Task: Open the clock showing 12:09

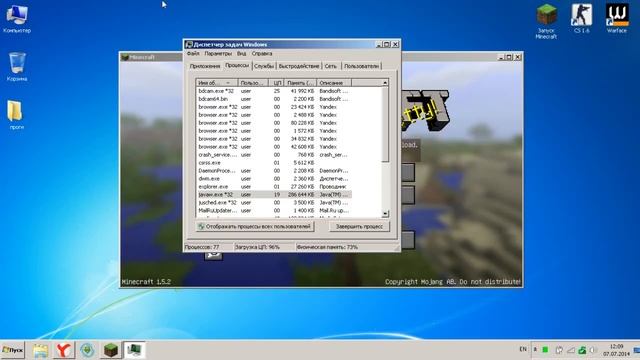Action: coord(616,350)
